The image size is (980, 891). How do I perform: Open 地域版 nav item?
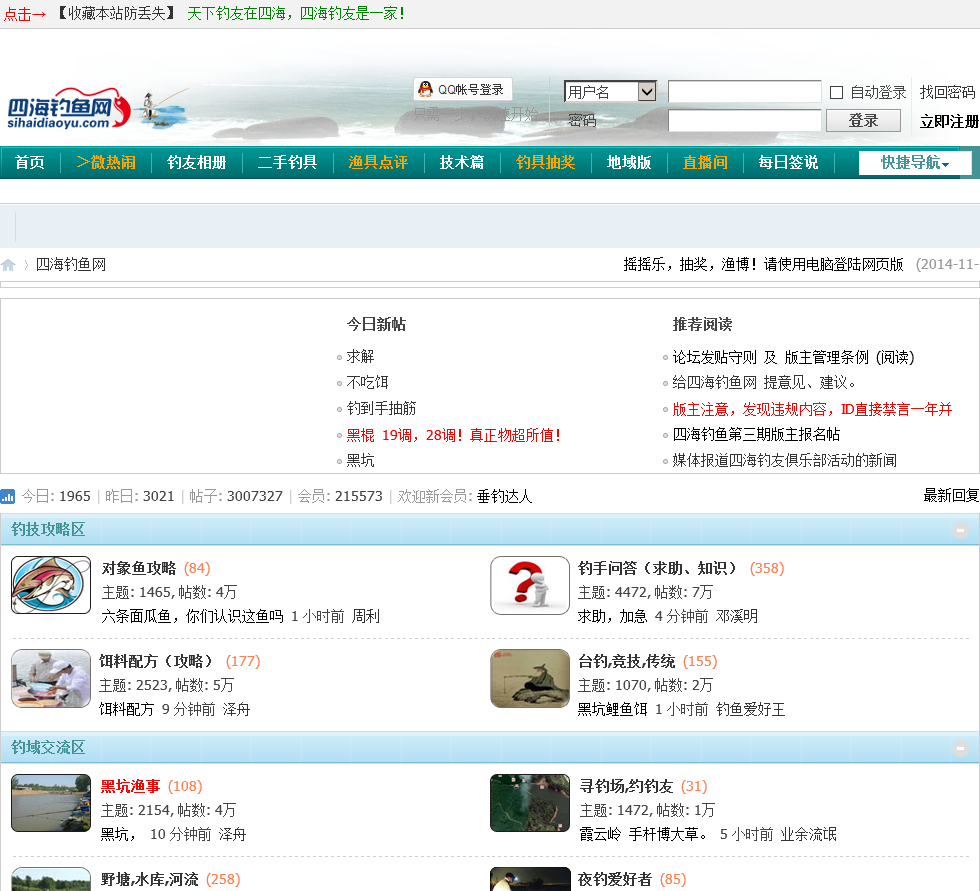point(629,162)
